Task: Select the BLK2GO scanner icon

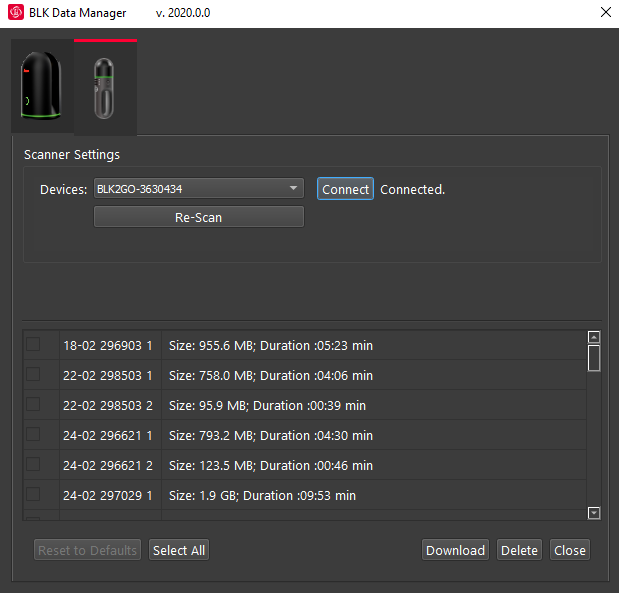Action: pos(104,88)
